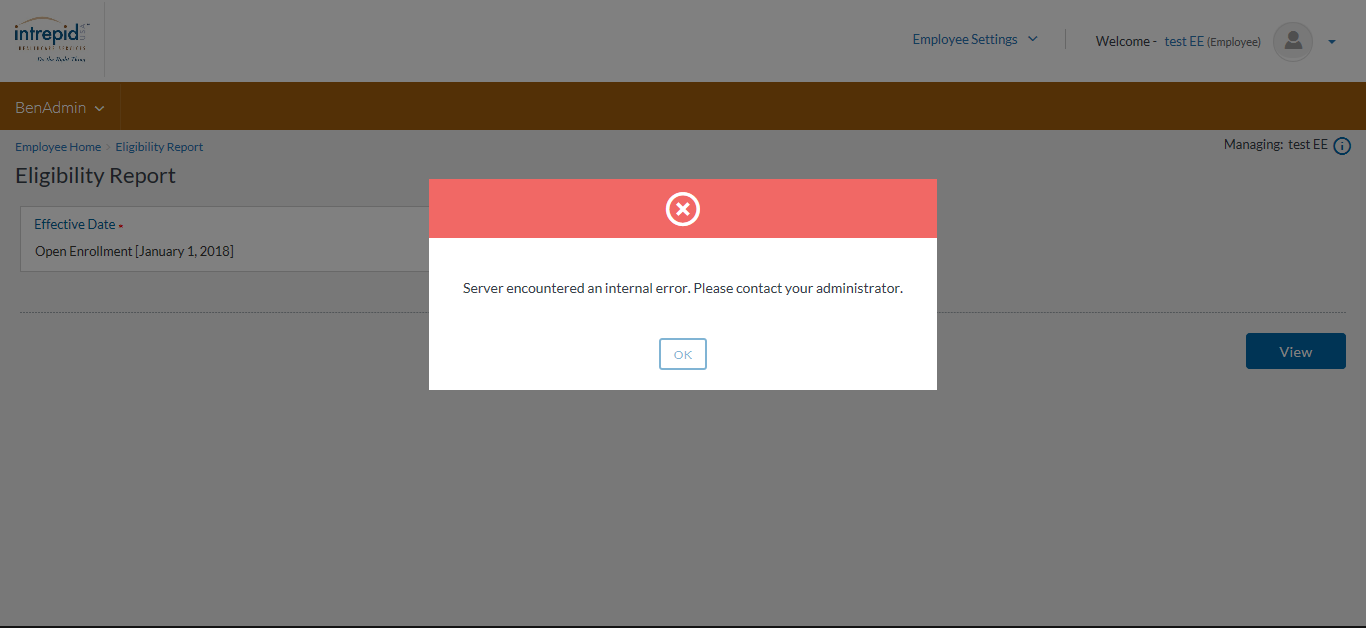
Task: Click the chevron beside Employee Settings
Action: pos(1033,40)
